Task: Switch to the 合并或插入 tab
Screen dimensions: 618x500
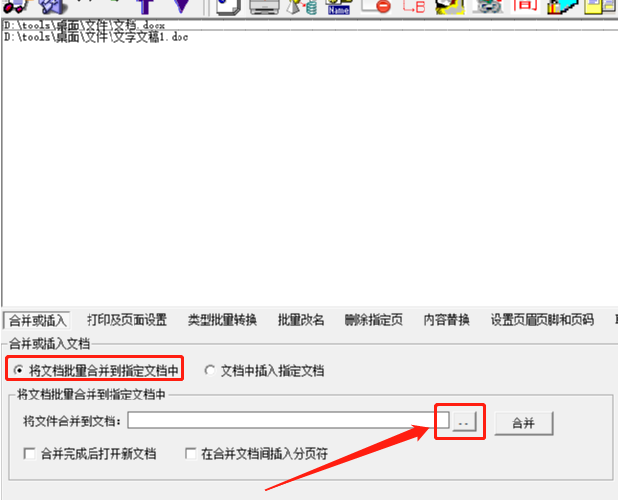Action: [37, 320]
